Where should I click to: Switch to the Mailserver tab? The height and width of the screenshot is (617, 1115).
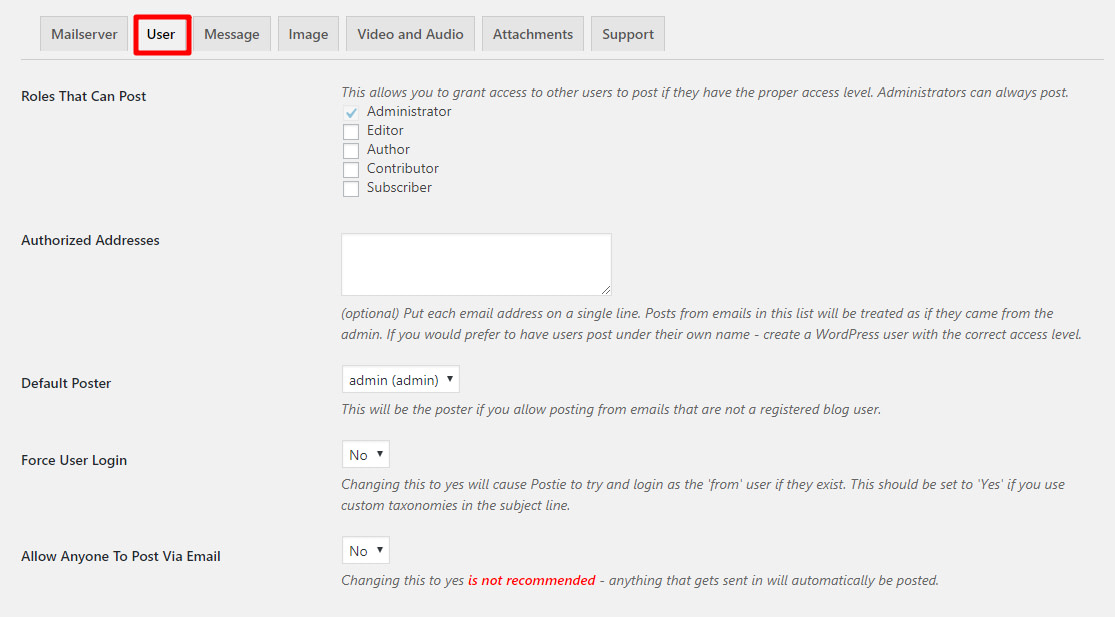(x=83, y=33)
